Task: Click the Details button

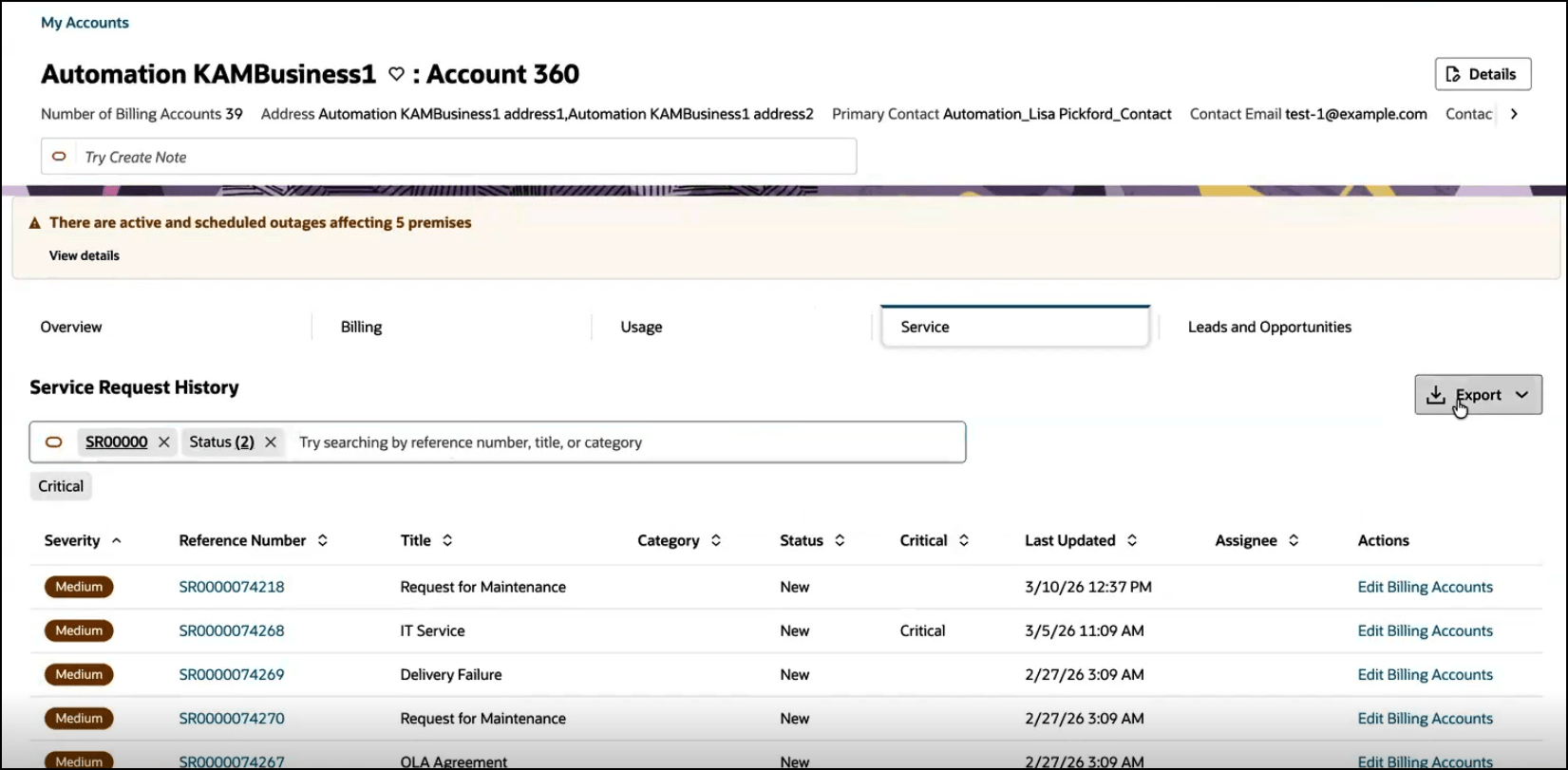Action: pyautogui.click(x=1483, y=74)
